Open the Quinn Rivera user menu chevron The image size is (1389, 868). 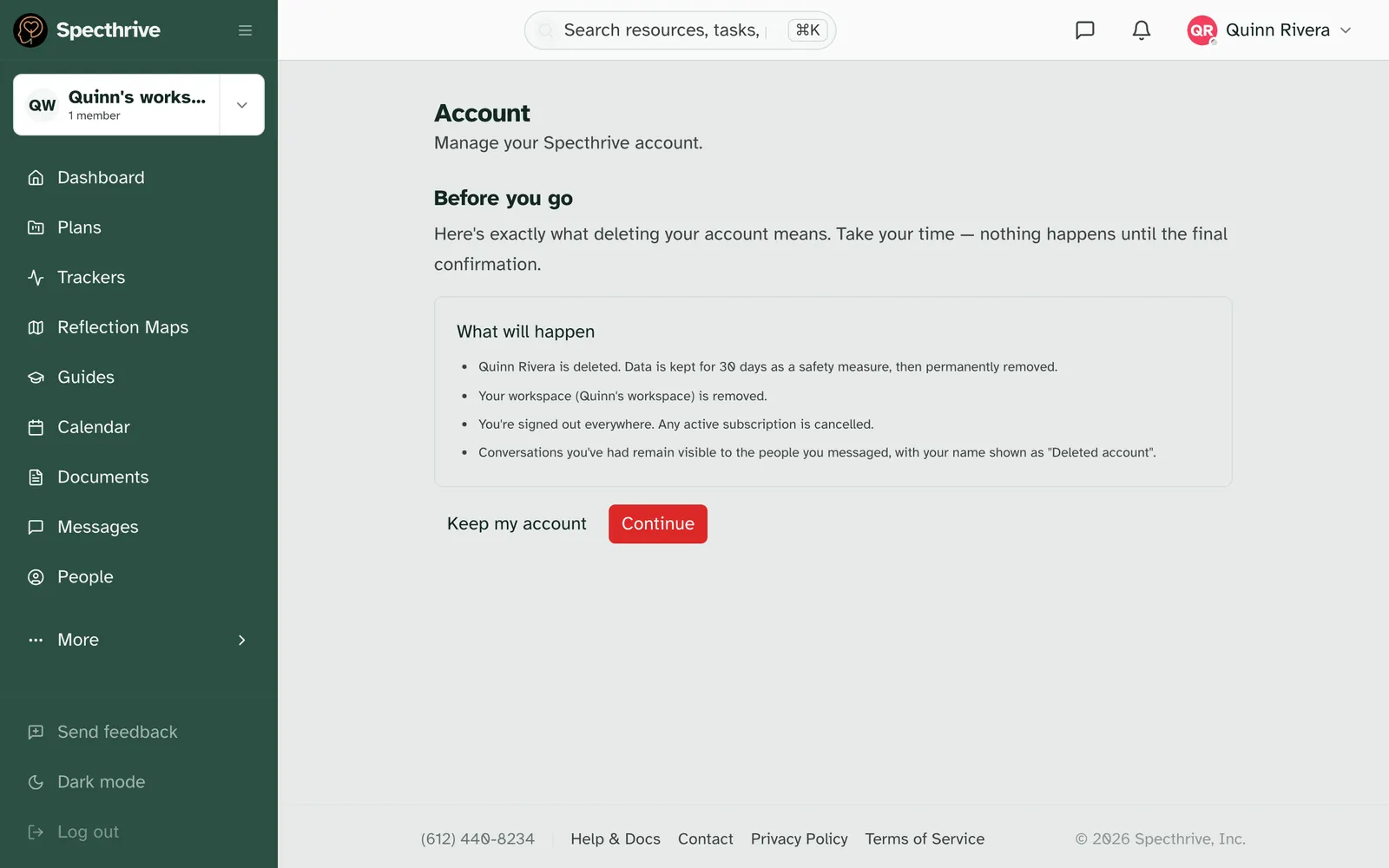[1346, 30]
